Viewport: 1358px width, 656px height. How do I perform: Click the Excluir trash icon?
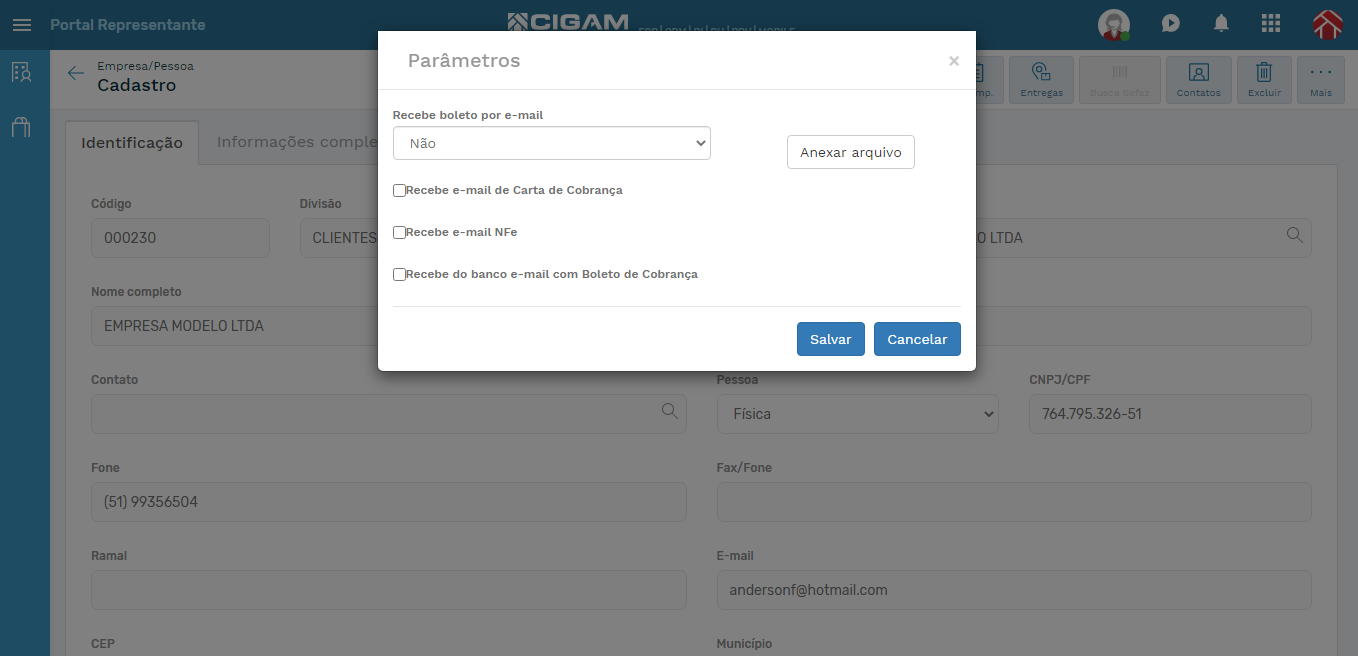pyautogui.click(x=1264, y=79)
